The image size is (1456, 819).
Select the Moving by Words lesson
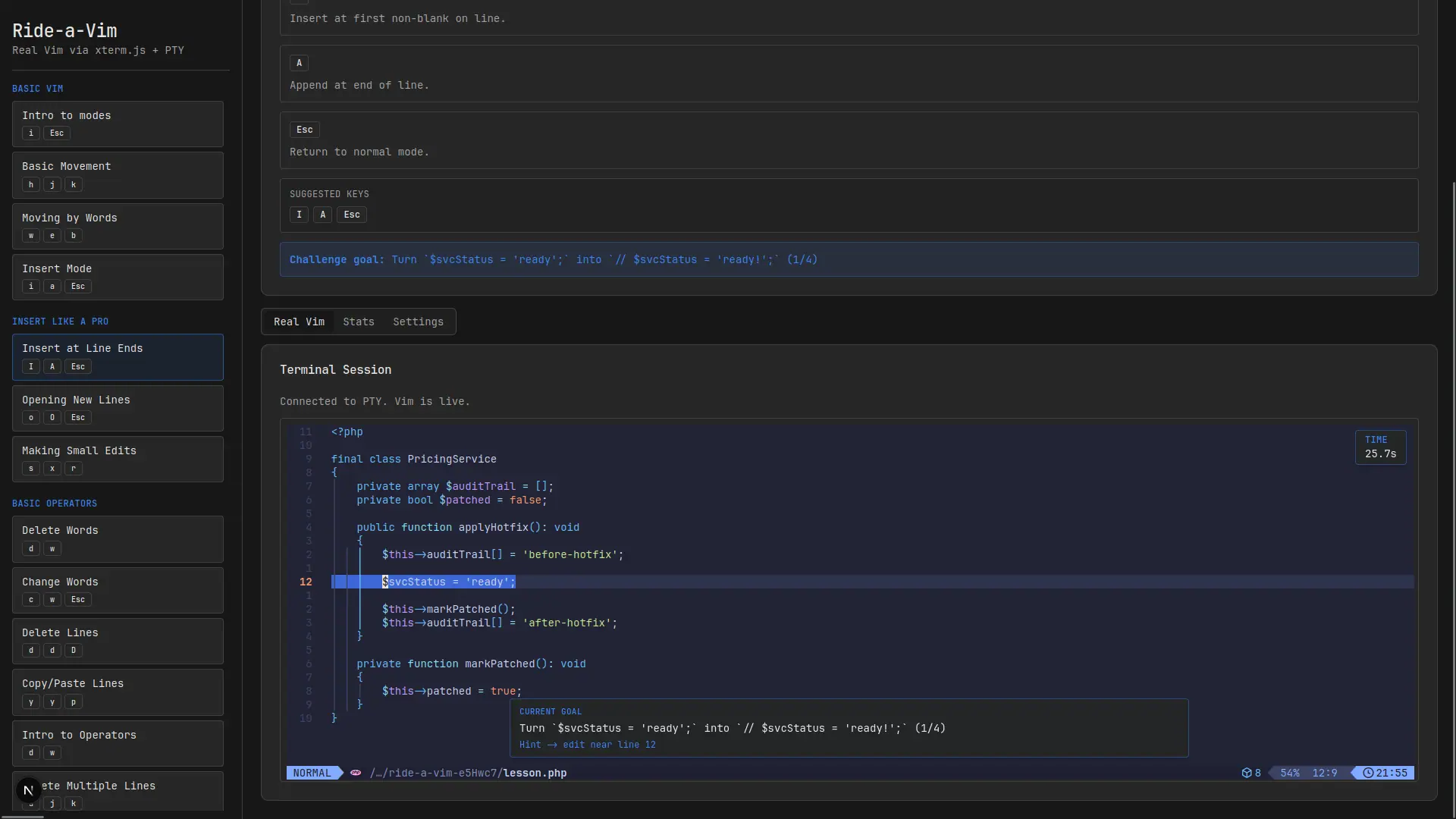click(x=118, y=226)
